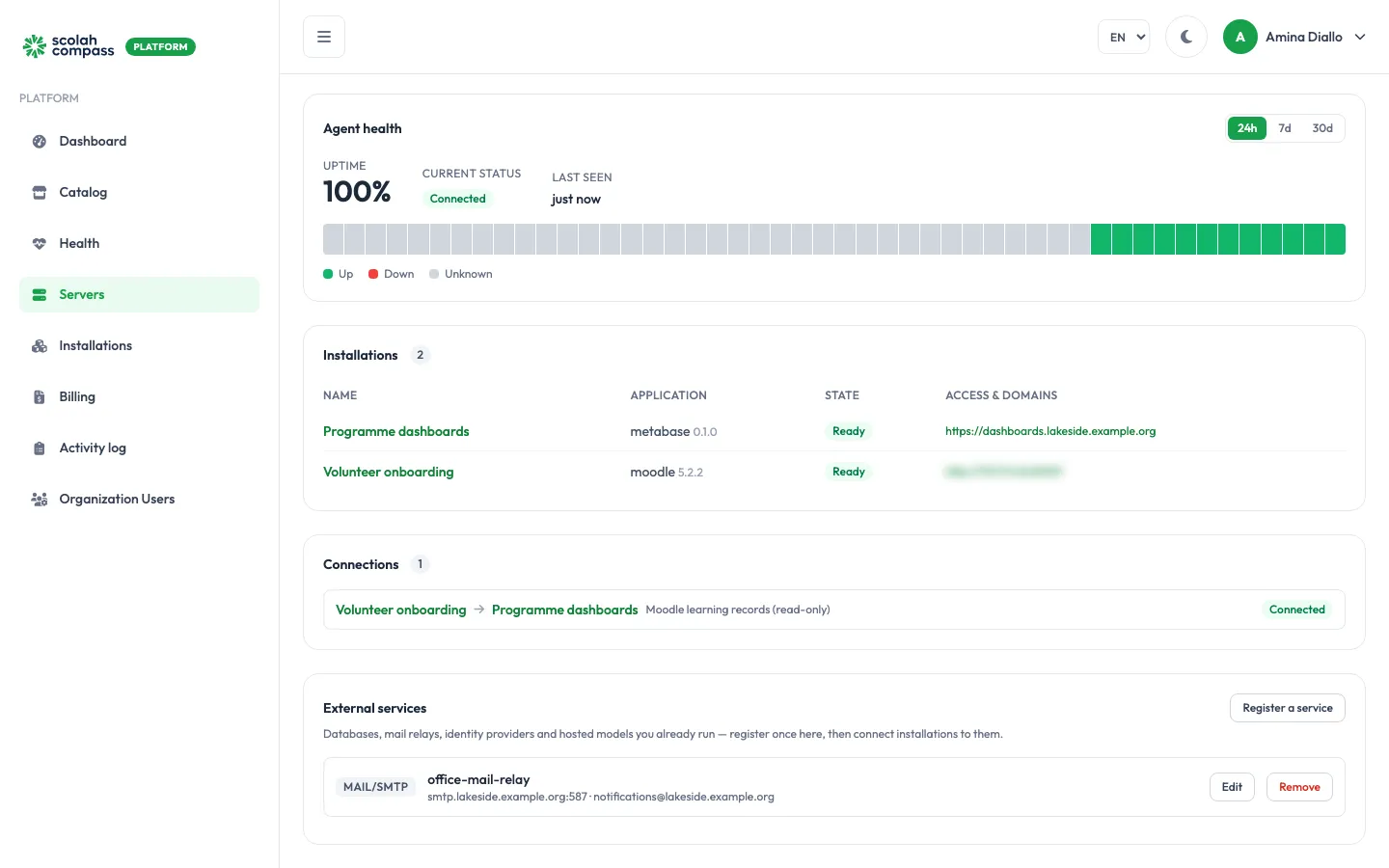Click the Programme dashboards link in Connections
Screen dimensions: 1389x868
click(565, 610)
